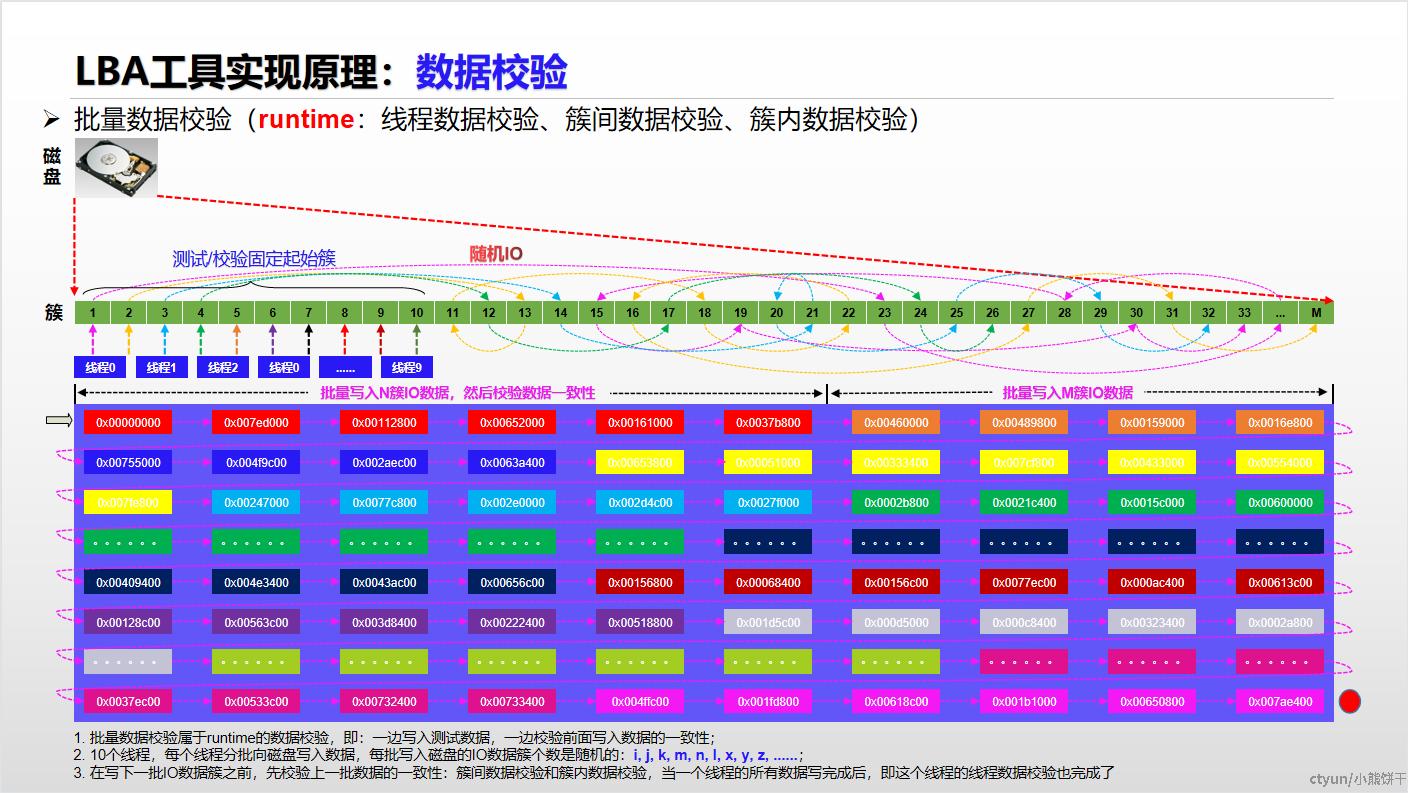Click the red block 0x007ed000
This screenshot has height=793, width=1408.
tap(256, 422)
